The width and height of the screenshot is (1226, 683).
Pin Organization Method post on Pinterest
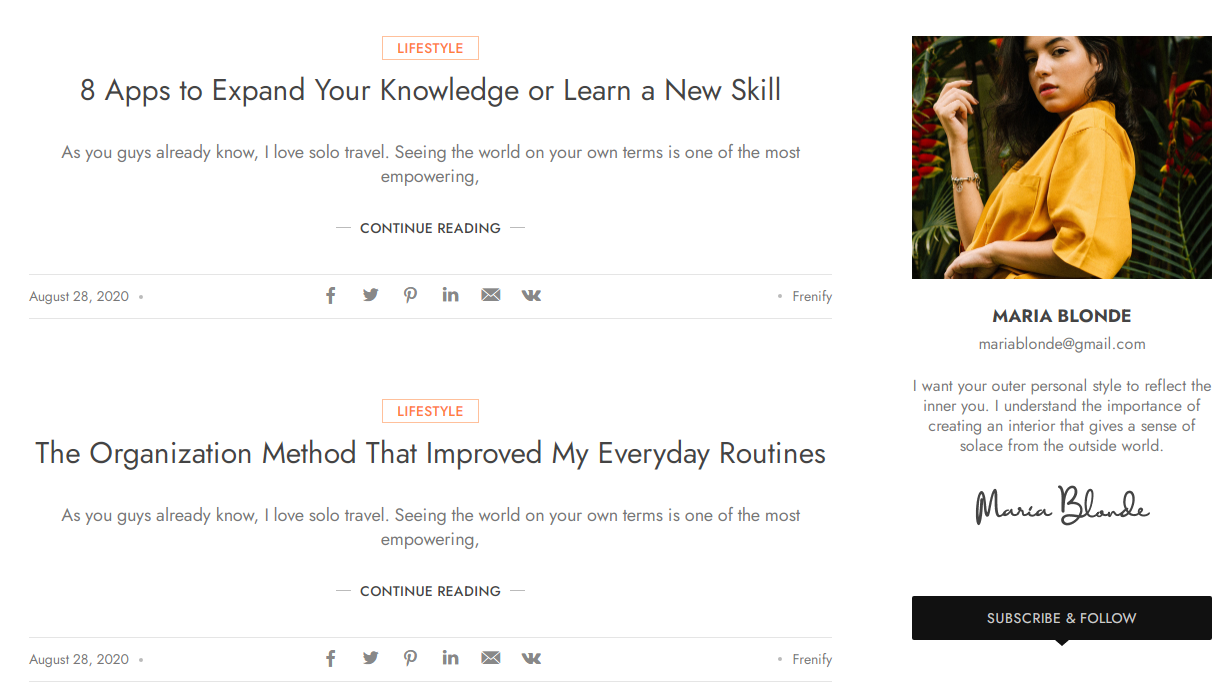(x=410, y=658)
